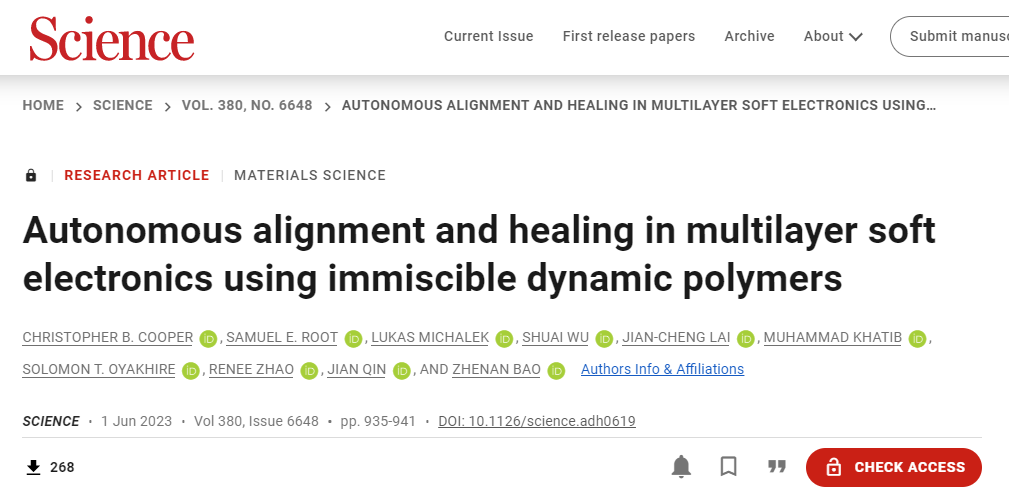Open the Archive menu item
The width and height of the screenshot is (1009, 493).
749,37
